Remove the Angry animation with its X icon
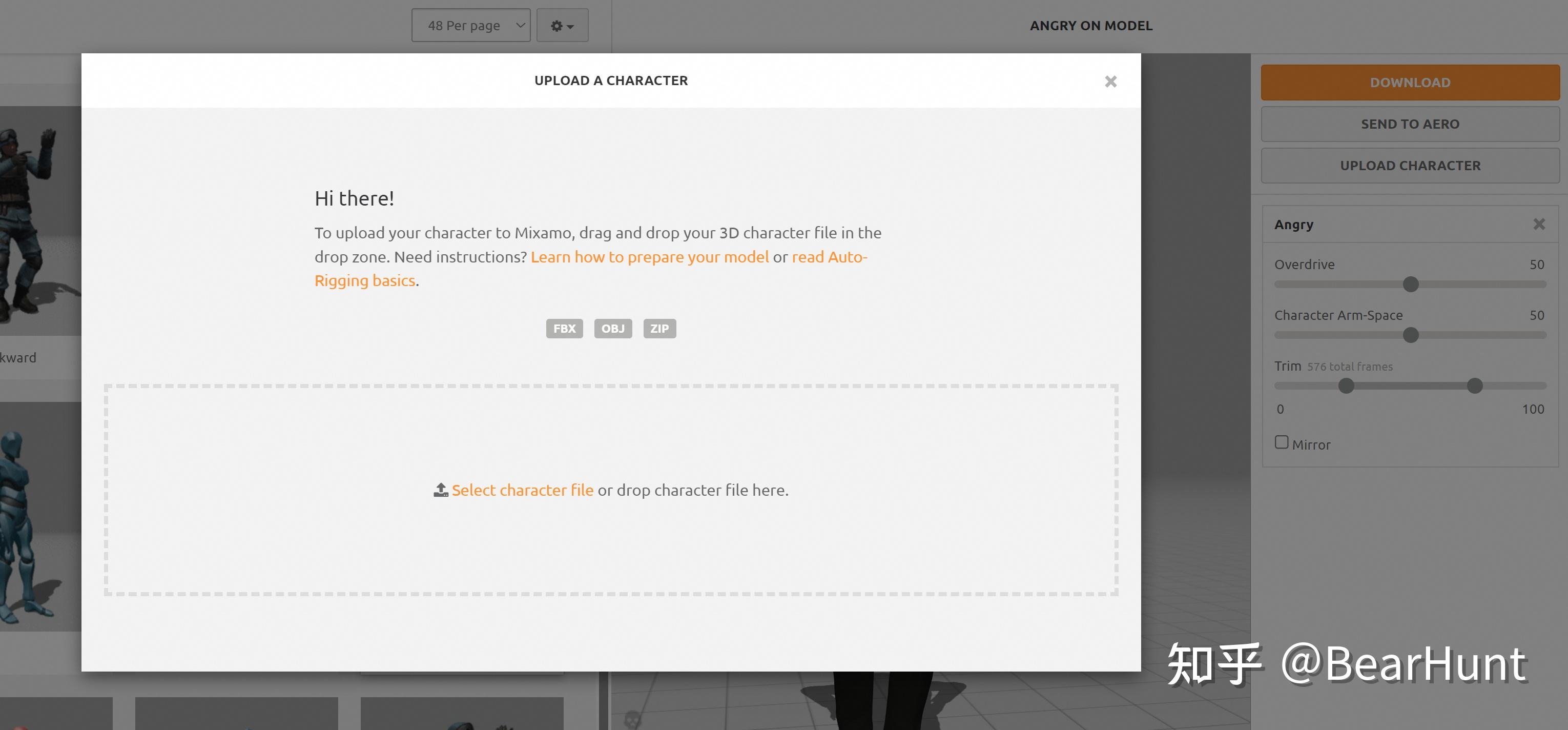This screenshot has width=1568, height=730. (1539, 225)
